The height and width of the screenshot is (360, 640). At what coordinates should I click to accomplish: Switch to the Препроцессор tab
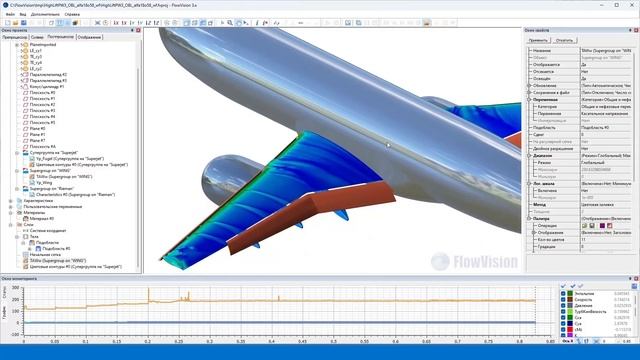click(14, 37)
